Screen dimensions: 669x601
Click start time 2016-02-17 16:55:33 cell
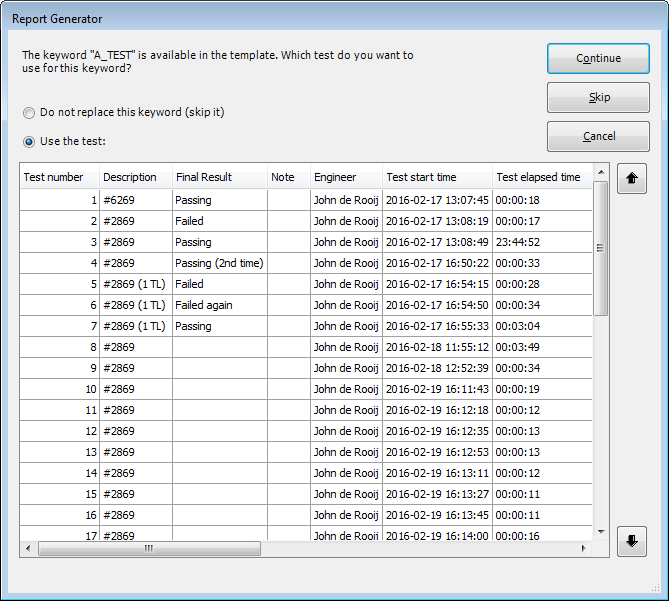tap(437, 326)
